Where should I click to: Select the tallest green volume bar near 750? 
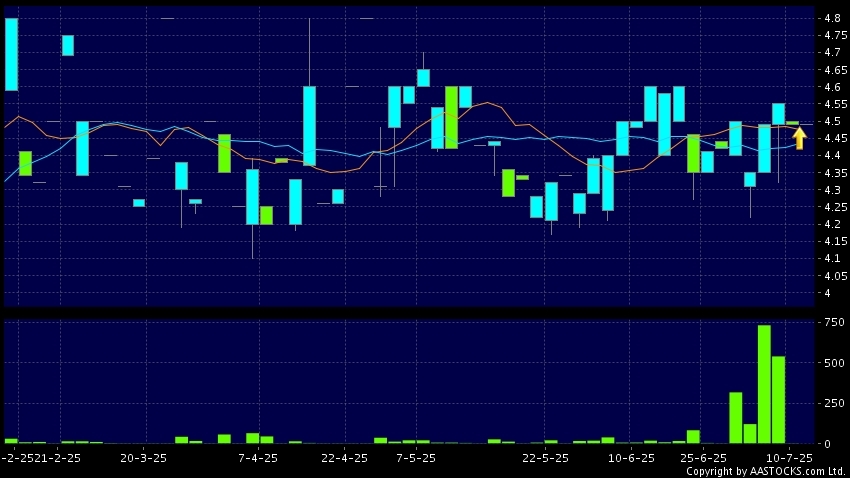tap(764, 384)
